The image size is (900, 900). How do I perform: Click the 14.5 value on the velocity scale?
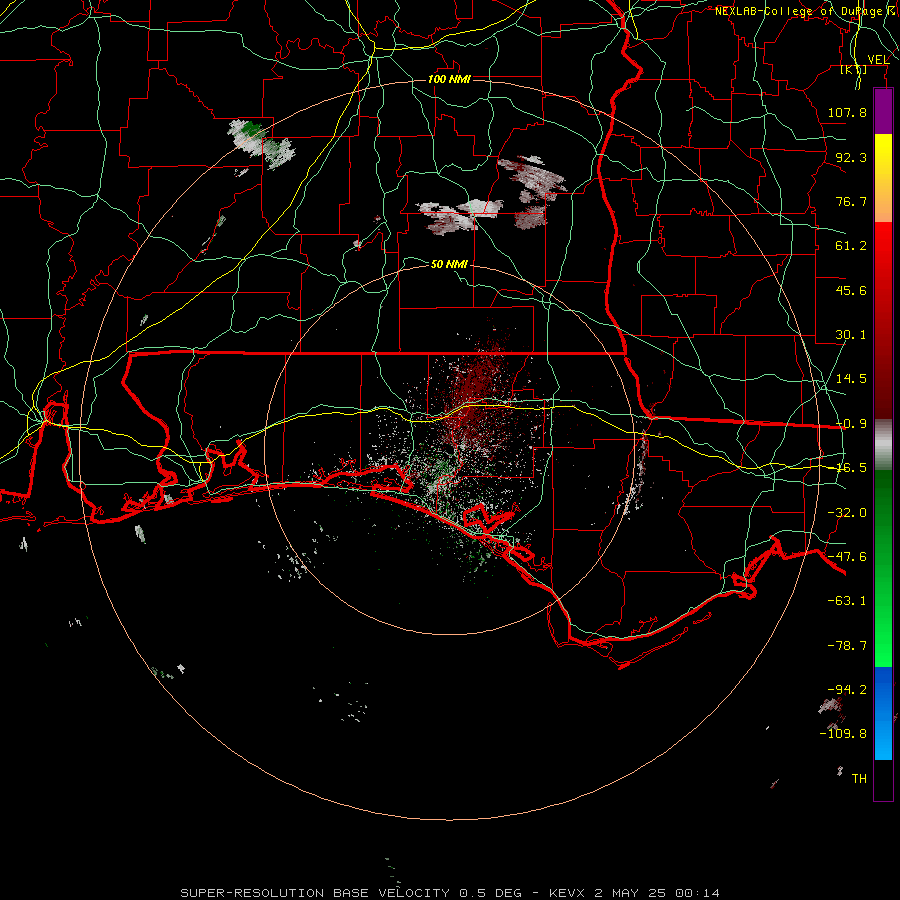tap(851, 379)
